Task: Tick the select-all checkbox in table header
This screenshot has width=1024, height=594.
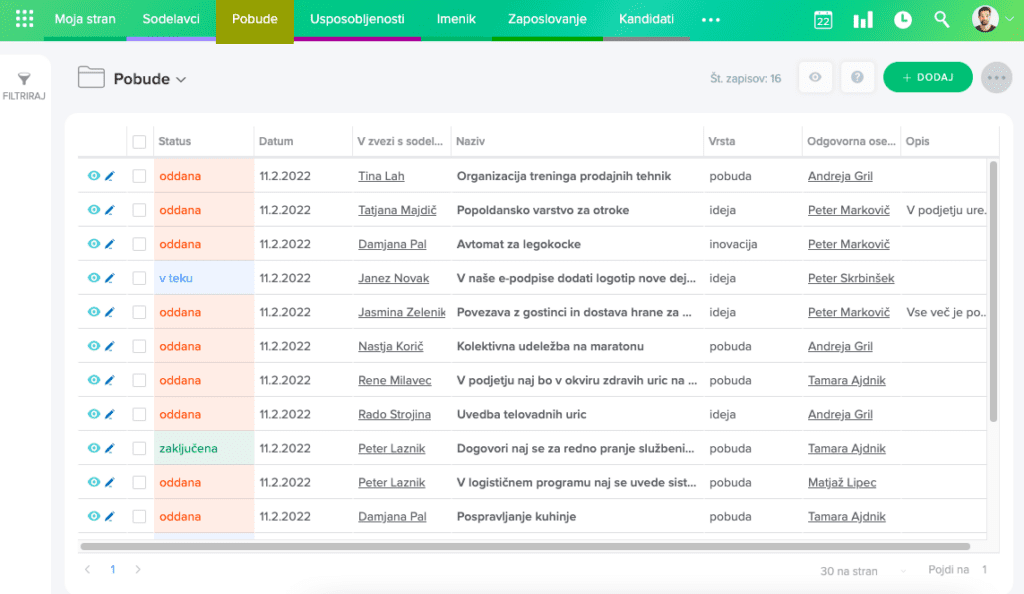Action: [139, 142]
